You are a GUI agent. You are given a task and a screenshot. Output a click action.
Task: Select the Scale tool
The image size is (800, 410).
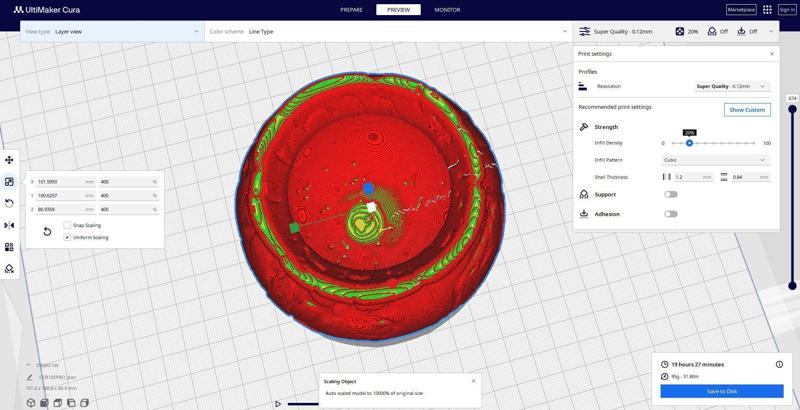(9, 182)
